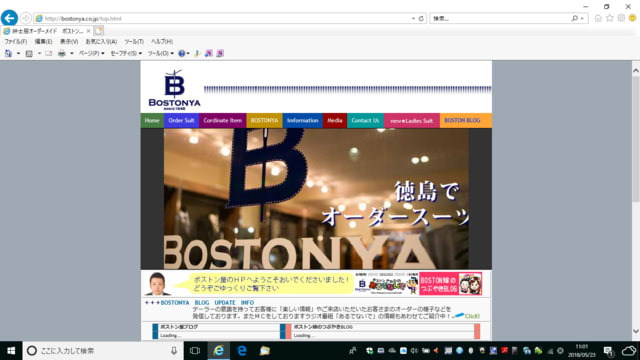This screenshot has width=640, height=360.
Task: Open the お気に入り(A) menu
Action: coord(101,42)
